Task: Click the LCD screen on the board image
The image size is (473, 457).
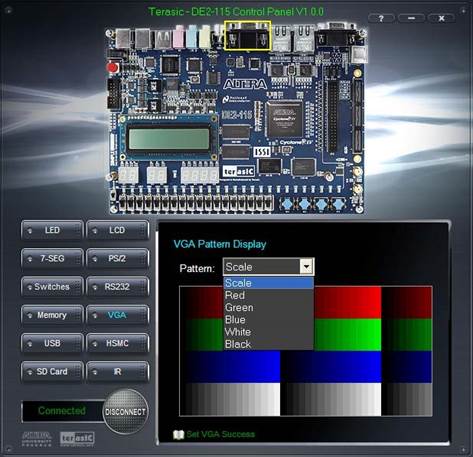Action: pos(169,139)
